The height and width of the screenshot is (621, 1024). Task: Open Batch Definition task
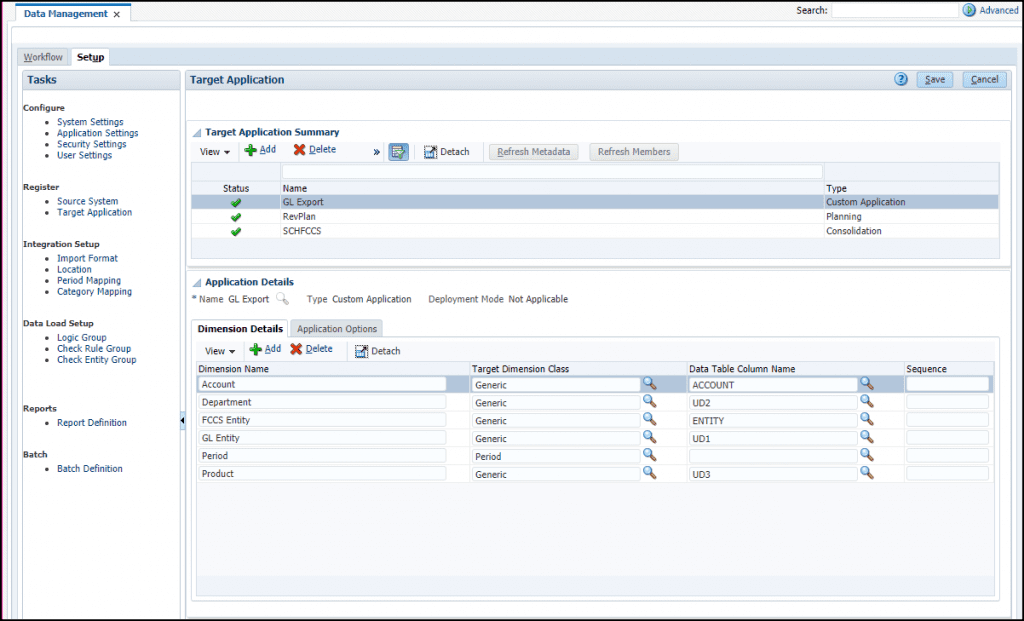pyautogui.click(x=89, y=469)
